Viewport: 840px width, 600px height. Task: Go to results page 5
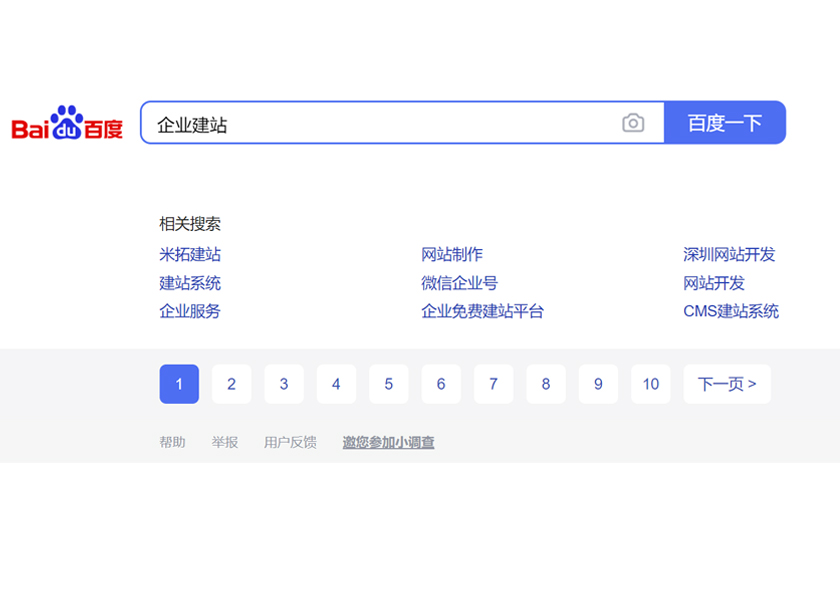pos(388,384)
